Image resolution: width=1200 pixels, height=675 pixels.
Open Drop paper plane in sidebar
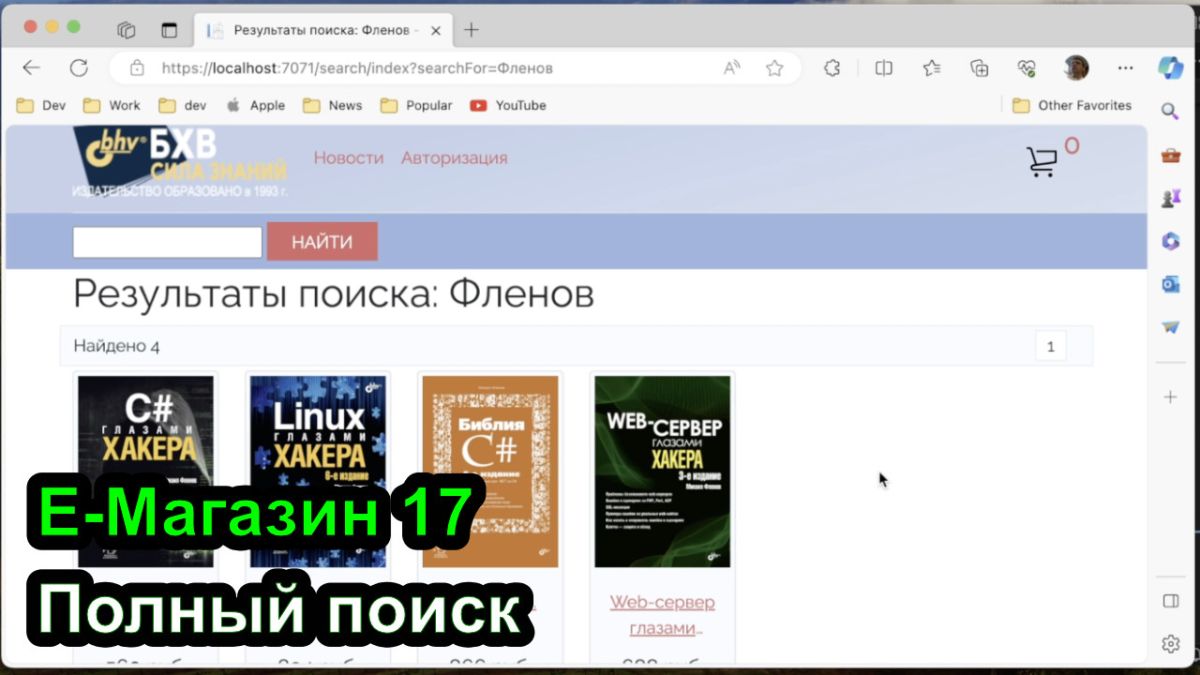[x=1170, y=327]
